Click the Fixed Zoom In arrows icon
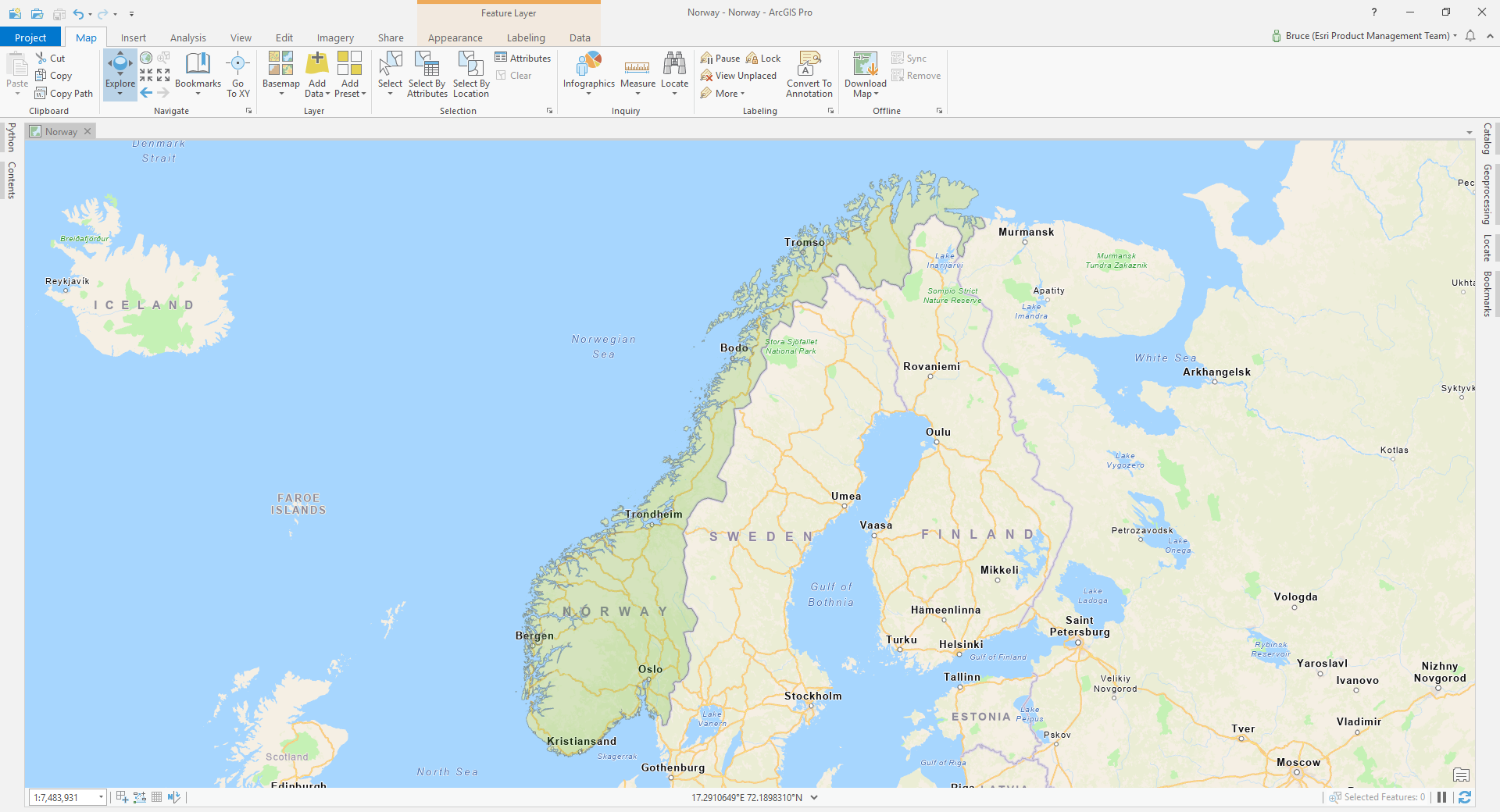Image resolution: width=1500 pixels, height=812 pixels. (x=146, y=75)
